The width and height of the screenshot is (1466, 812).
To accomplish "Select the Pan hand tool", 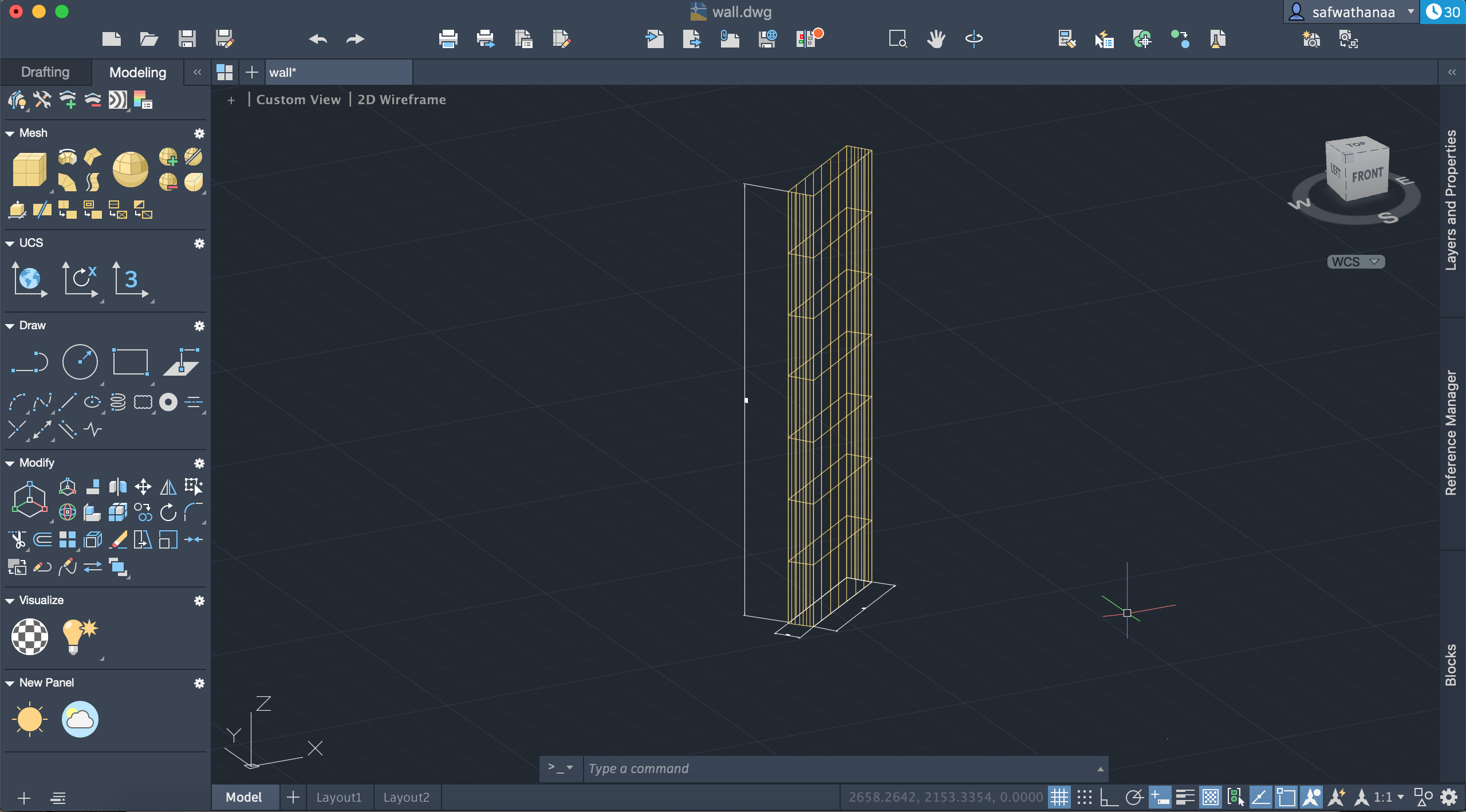I will pyautogui.click(x=936, y=39).
